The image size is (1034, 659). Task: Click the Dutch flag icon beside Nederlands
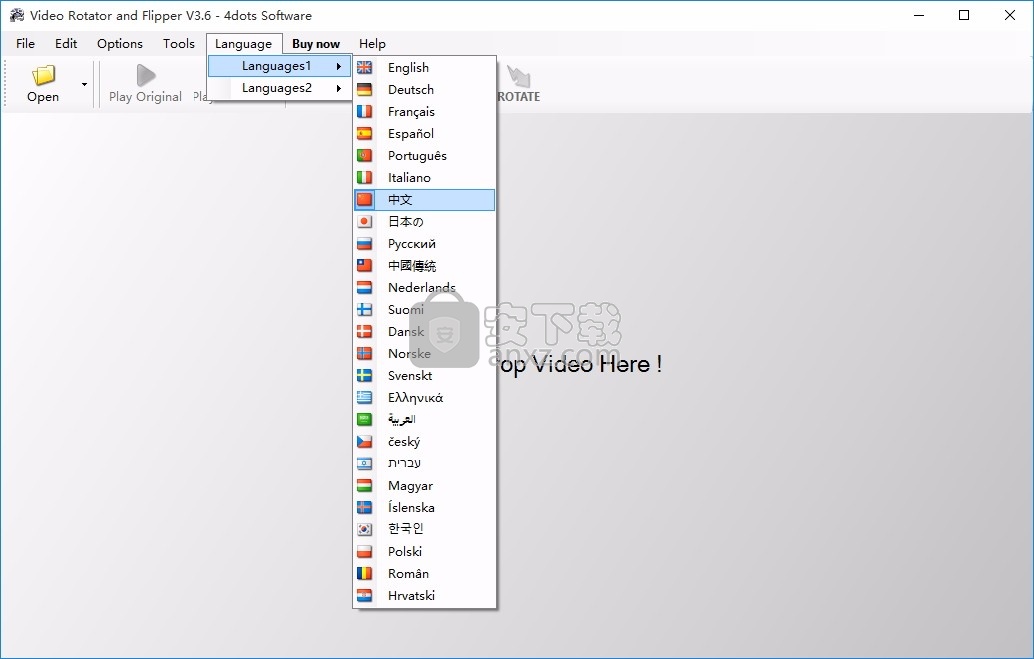coord(364,288)
